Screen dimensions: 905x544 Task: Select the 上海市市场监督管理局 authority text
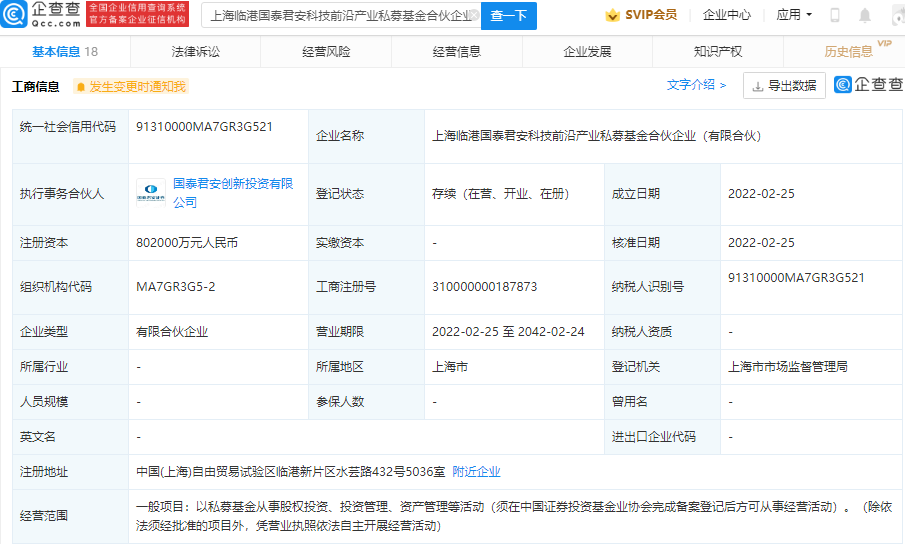[788, 366]
